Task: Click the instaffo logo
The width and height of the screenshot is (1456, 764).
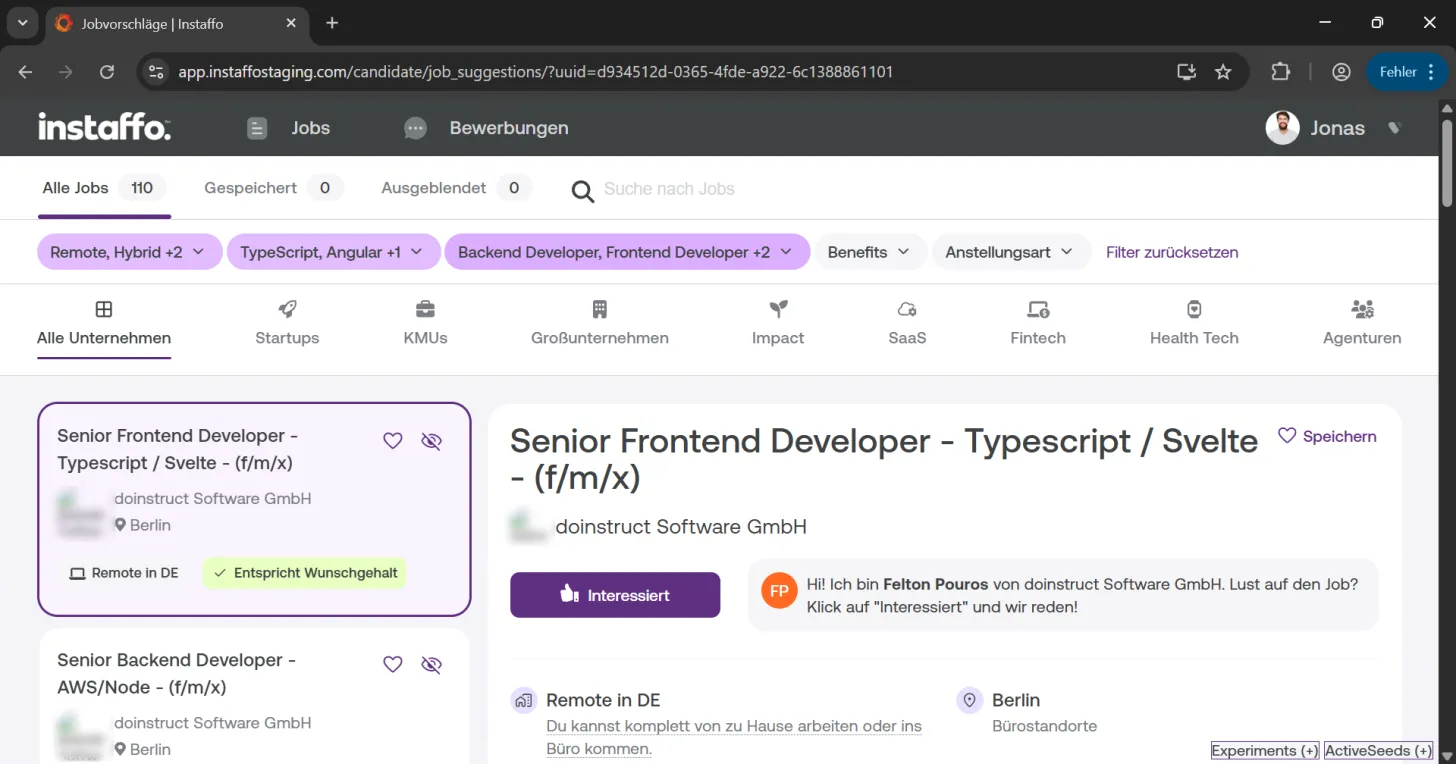Action: point(104,127)
